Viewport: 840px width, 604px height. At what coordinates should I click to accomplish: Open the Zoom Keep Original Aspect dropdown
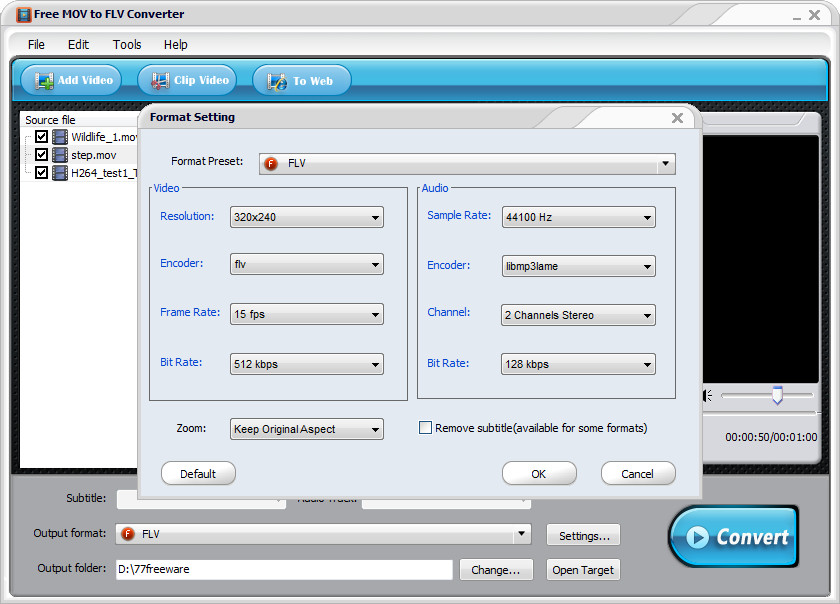click(306, 429)
